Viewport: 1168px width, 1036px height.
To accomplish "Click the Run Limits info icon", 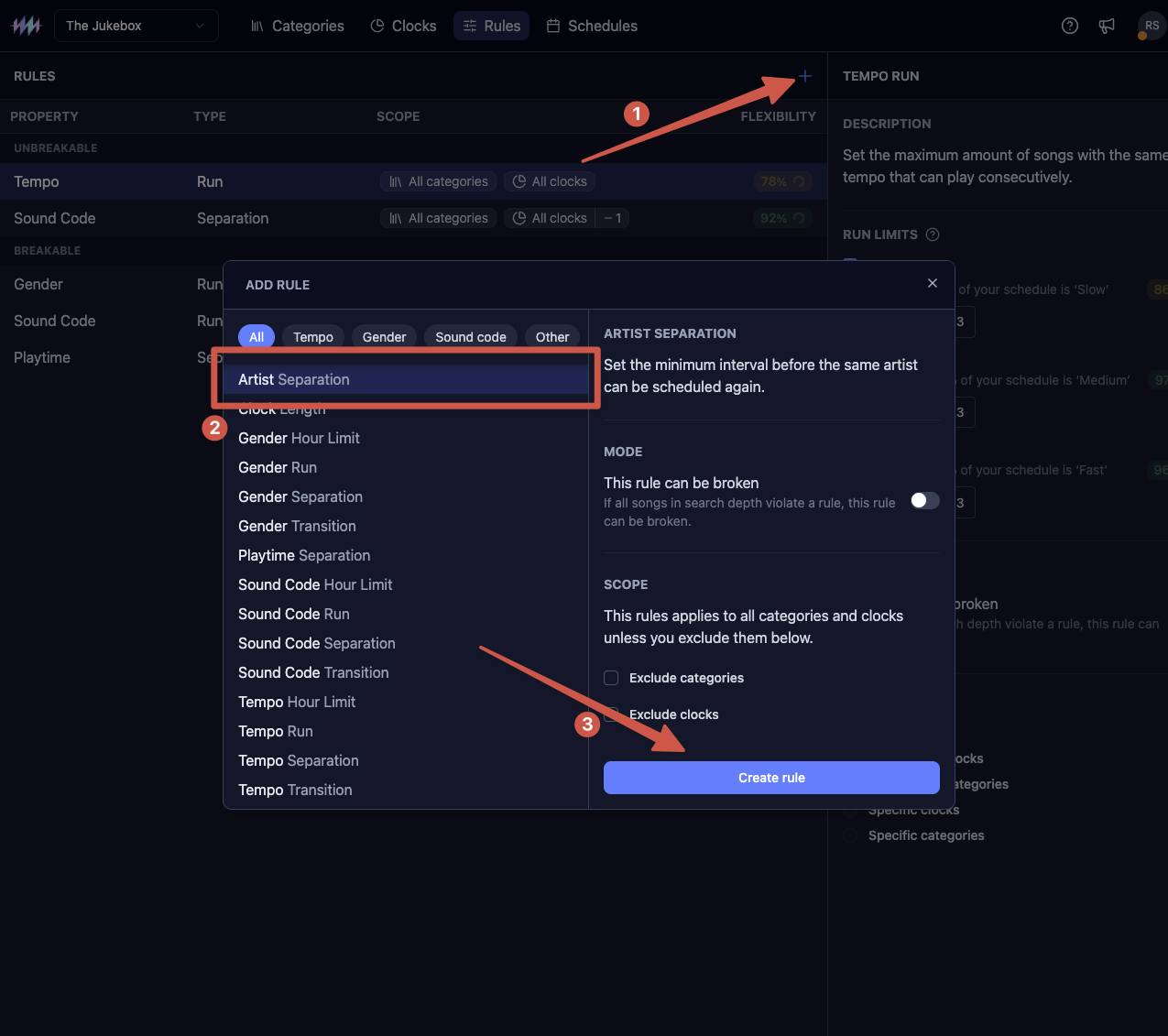I will click(933, 234).
